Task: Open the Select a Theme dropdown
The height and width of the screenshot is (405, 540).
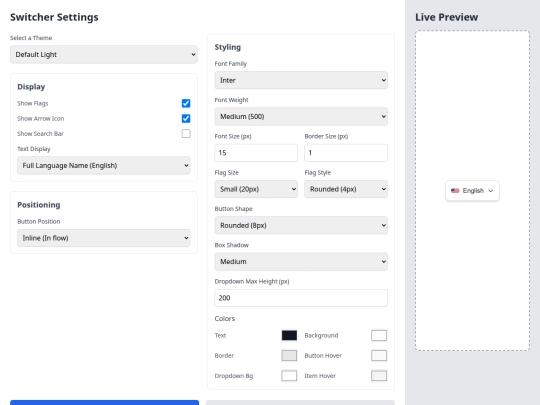Action: click(x=104, y=54)
